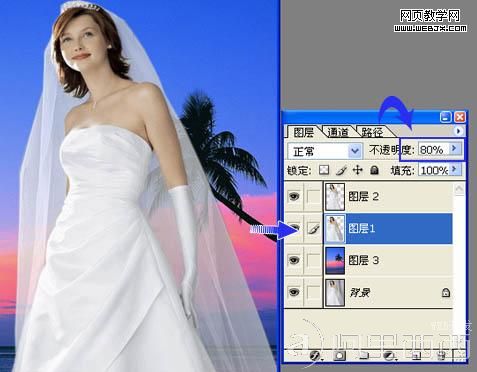
Task: Hide the 背景 layer via its eye
Action: [294, 292]
